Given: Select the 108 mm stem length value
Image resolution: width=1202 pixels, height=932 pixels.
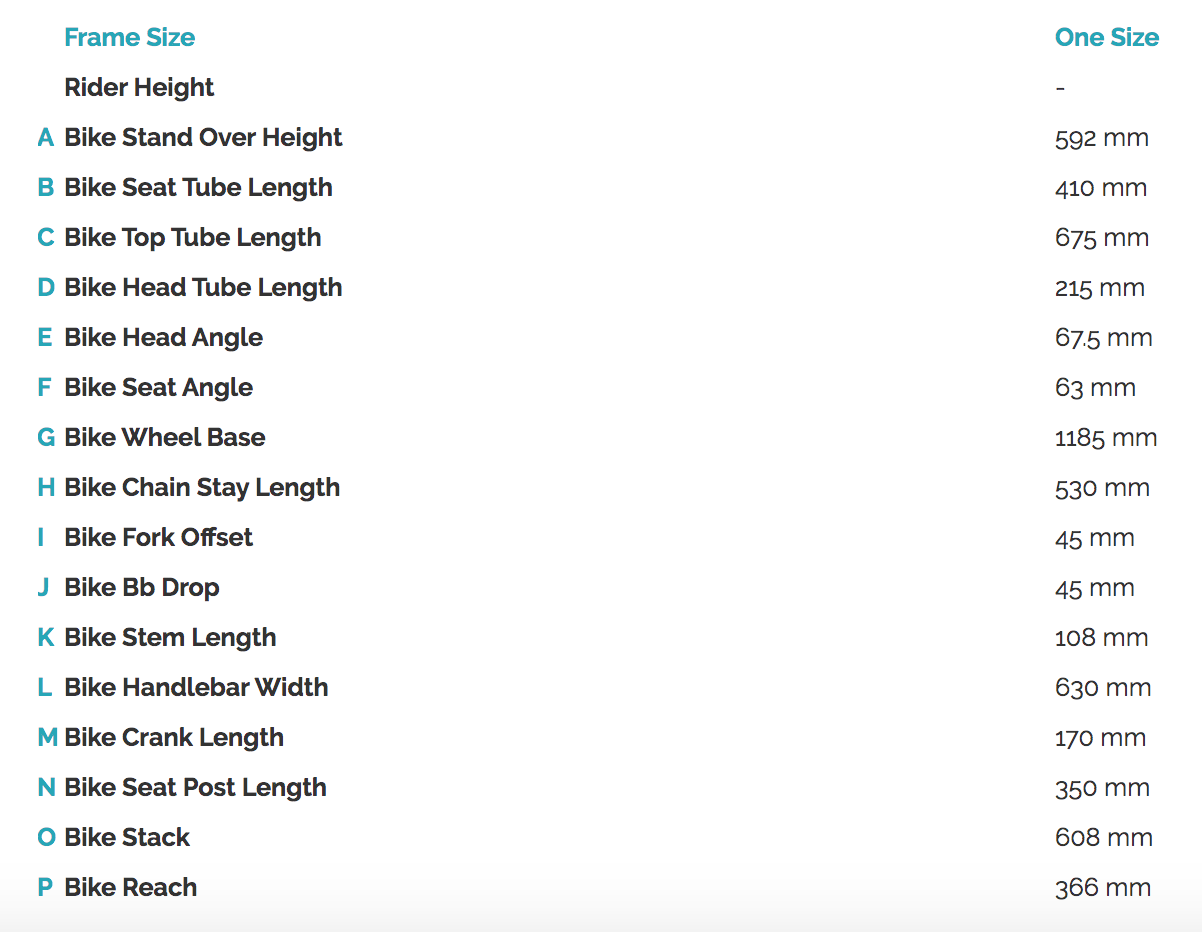Looking at the screenshot, I should (1101, 638).
